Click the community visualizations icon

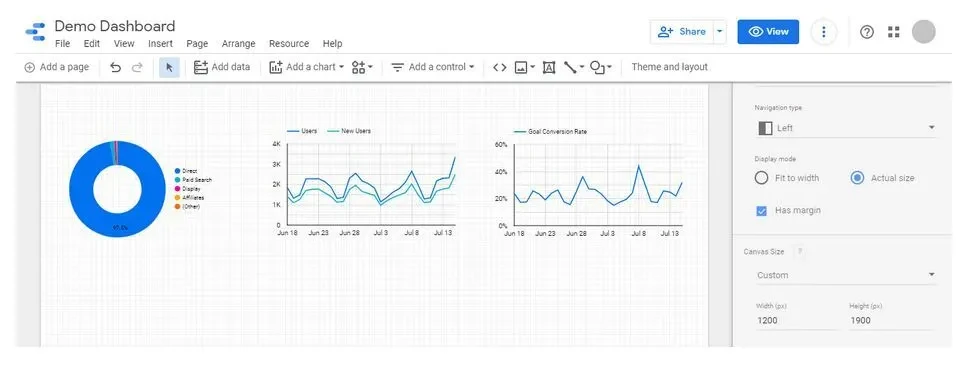coord(362,67)
